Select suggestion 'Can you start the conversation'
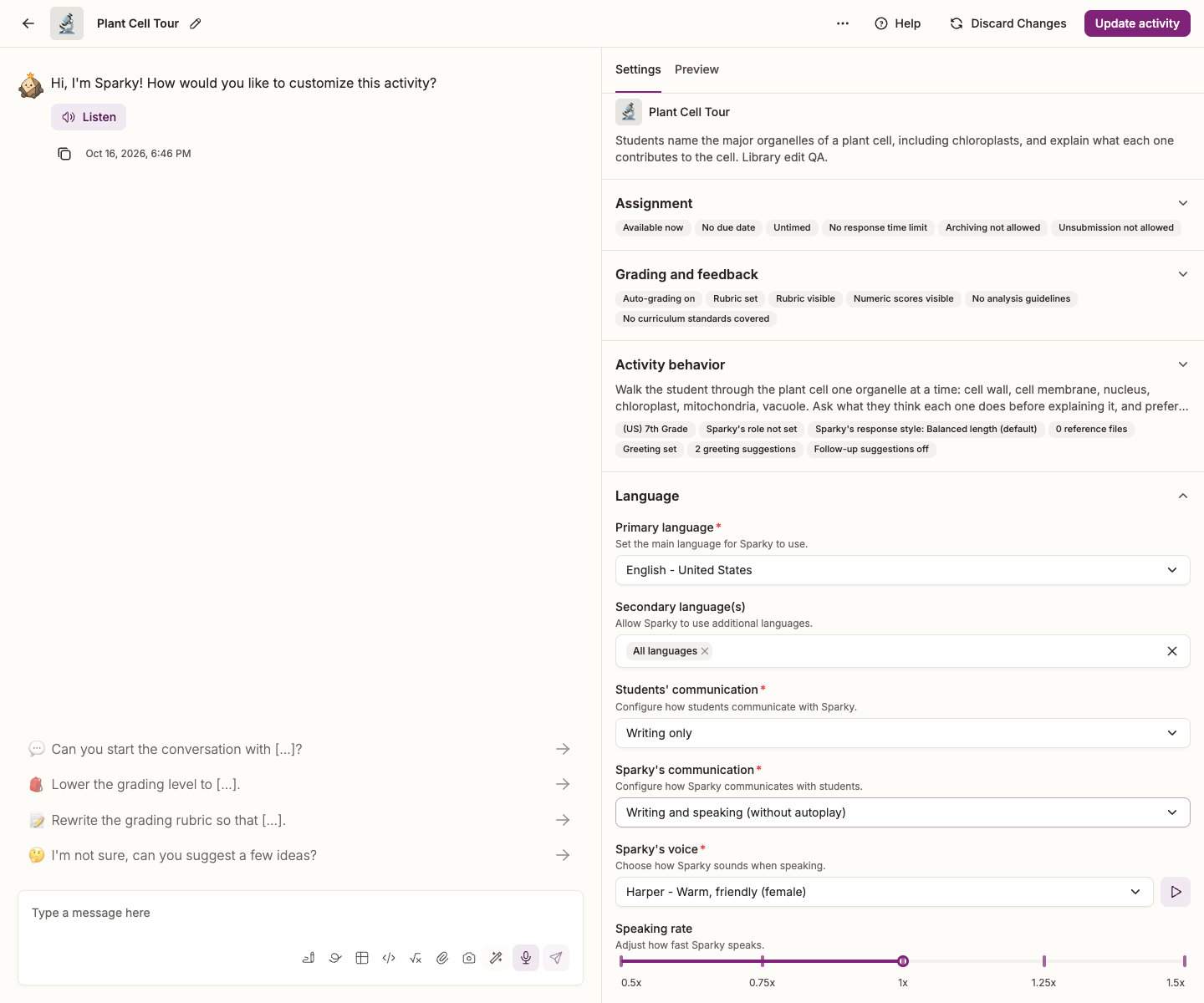The image size is (1204, 1003). 299,749
